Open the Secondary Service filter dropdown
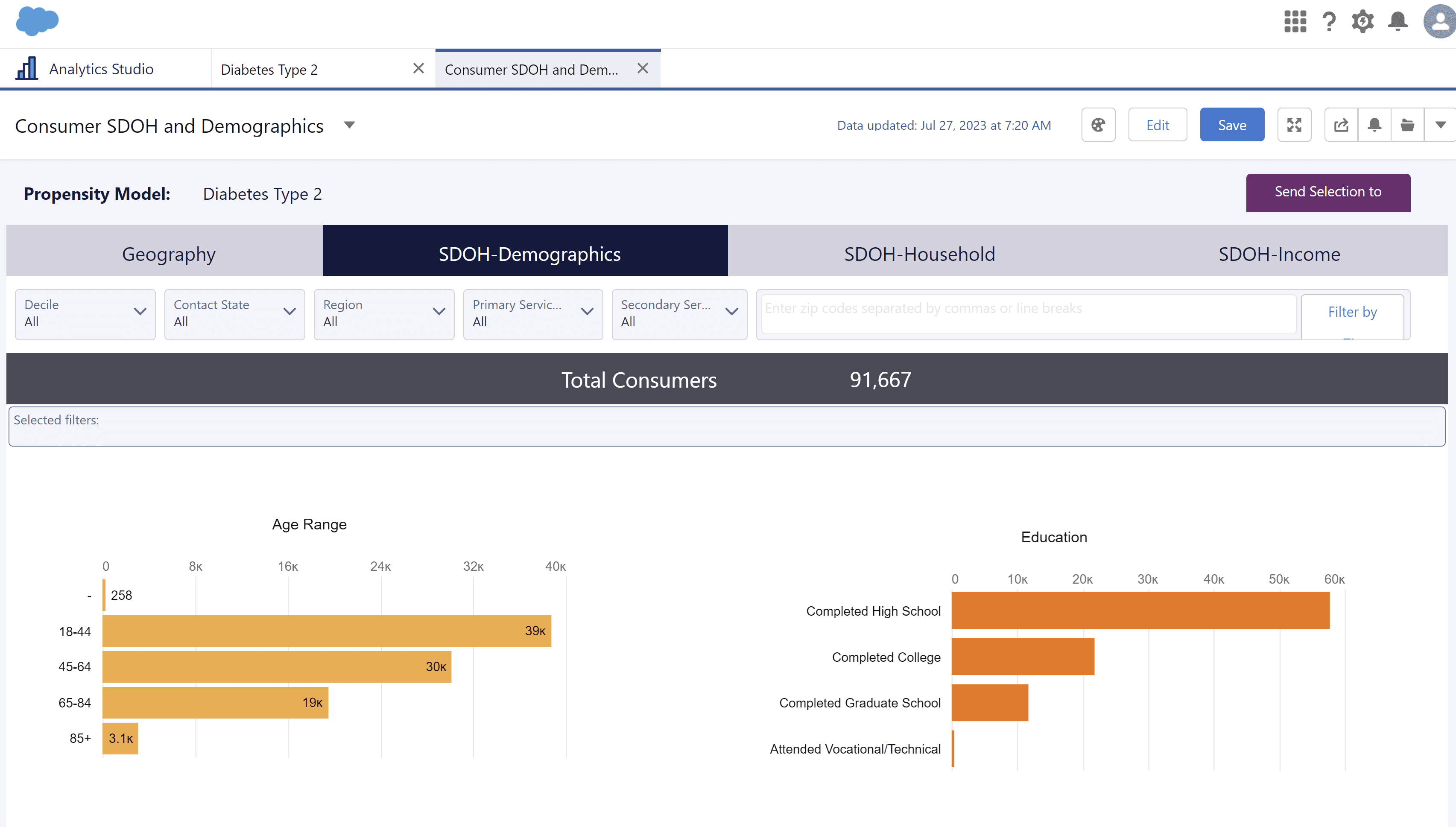1456x827 pixels. tap(679, 315)
